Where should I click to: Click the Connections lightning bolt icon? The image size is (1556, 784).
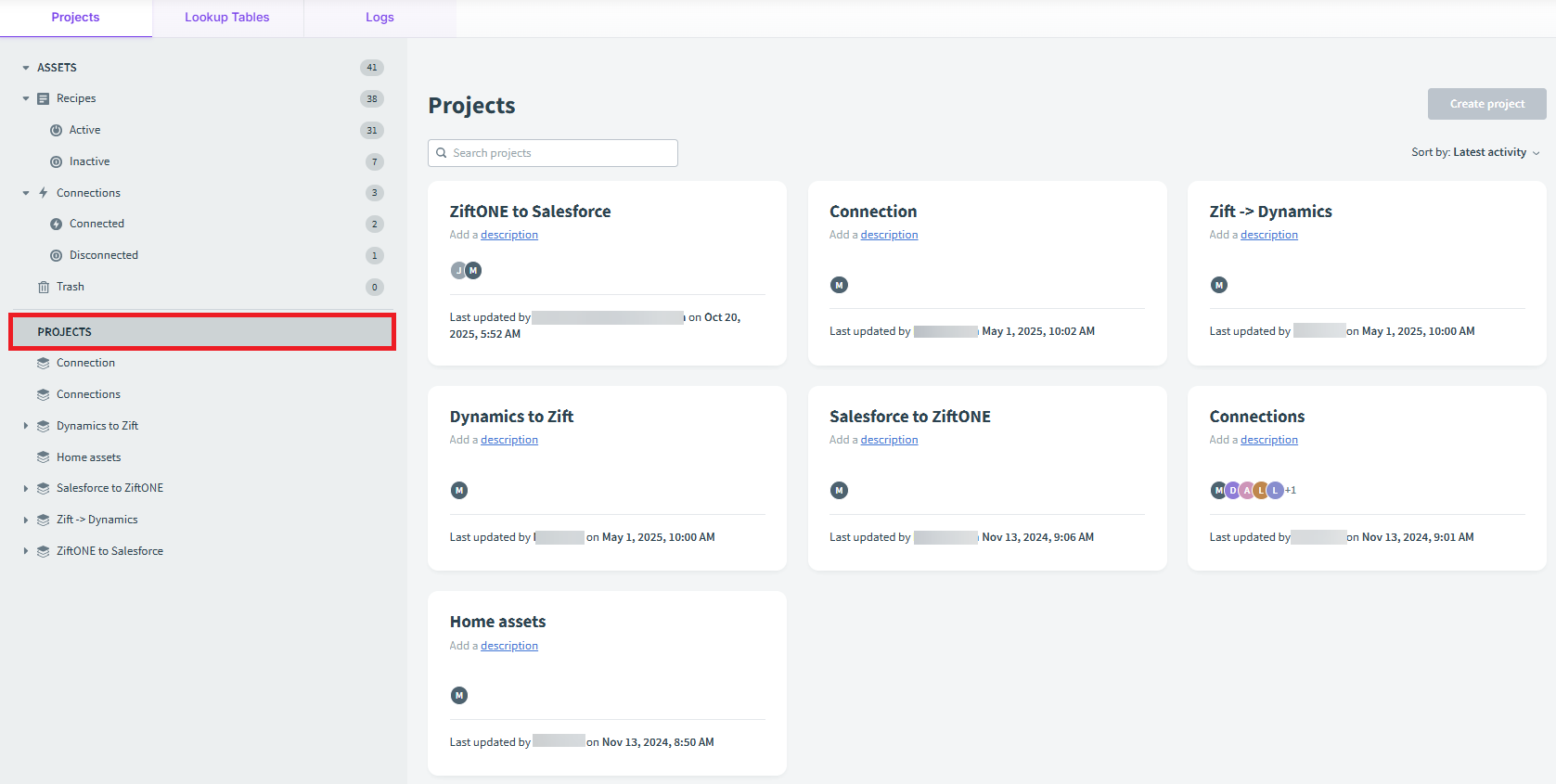point(43,193)
